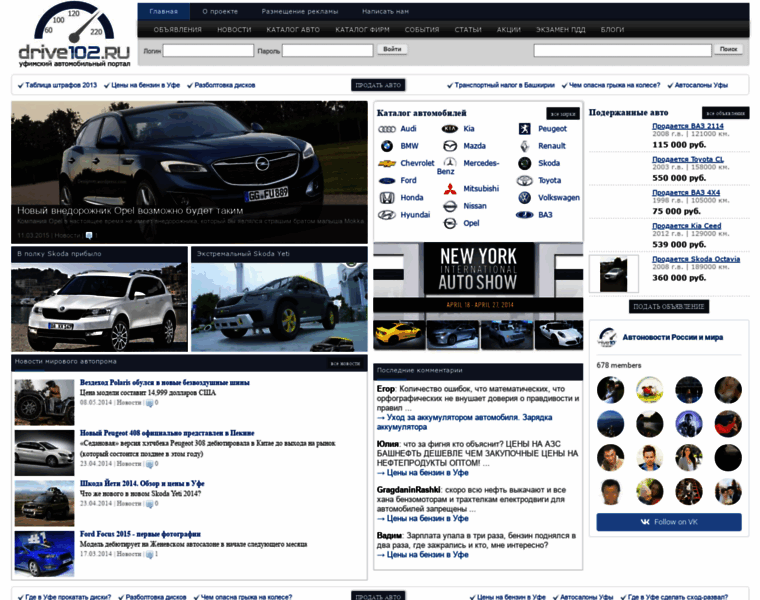Viewport: 760px width, 600px height.
Task: Click the Opel logo icon in catalog
Action: pos(450,223)
